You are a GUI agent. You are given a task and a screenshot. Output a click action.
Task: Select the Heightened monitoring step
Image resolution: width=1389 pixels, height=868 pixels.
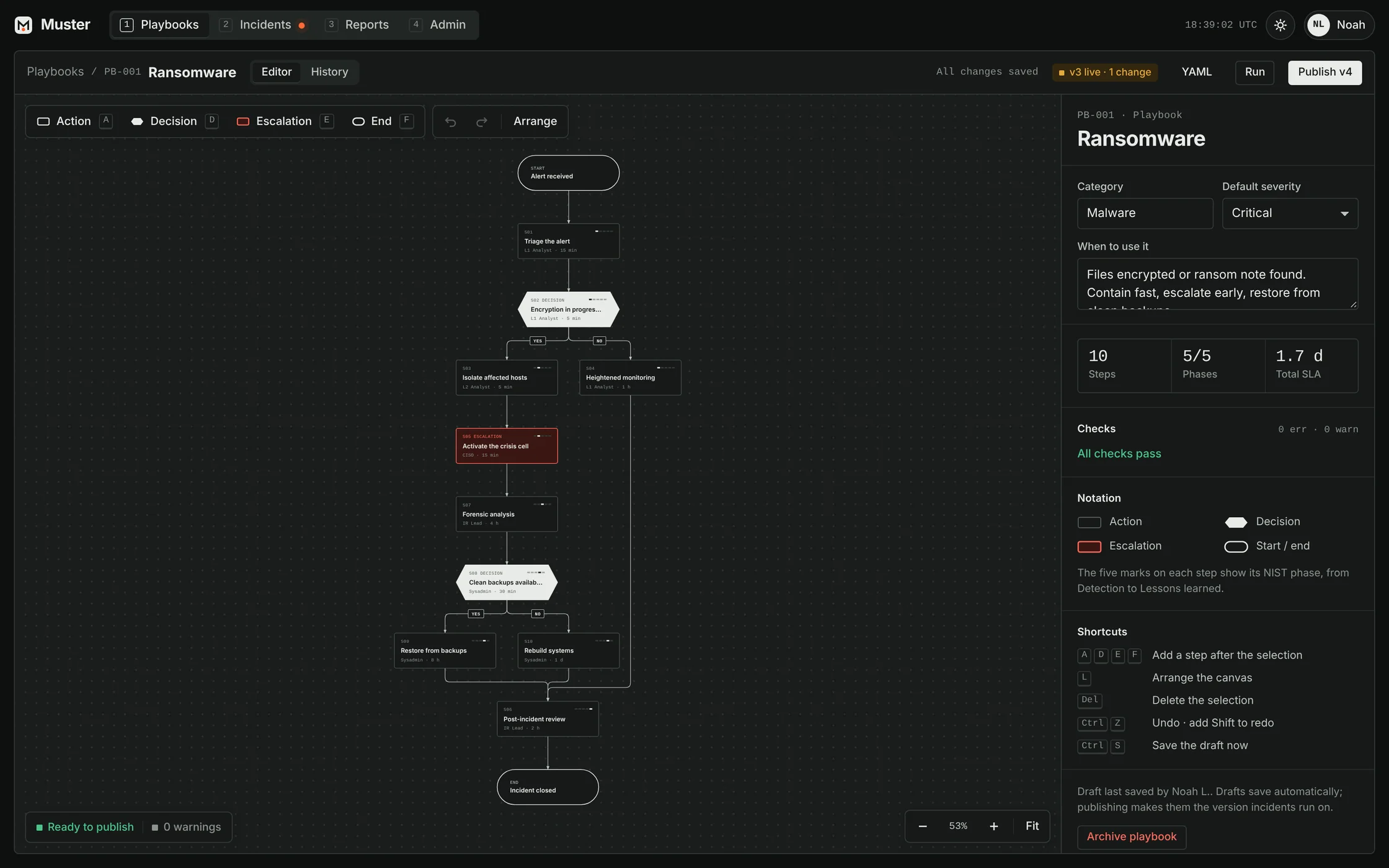pos(630,378)
